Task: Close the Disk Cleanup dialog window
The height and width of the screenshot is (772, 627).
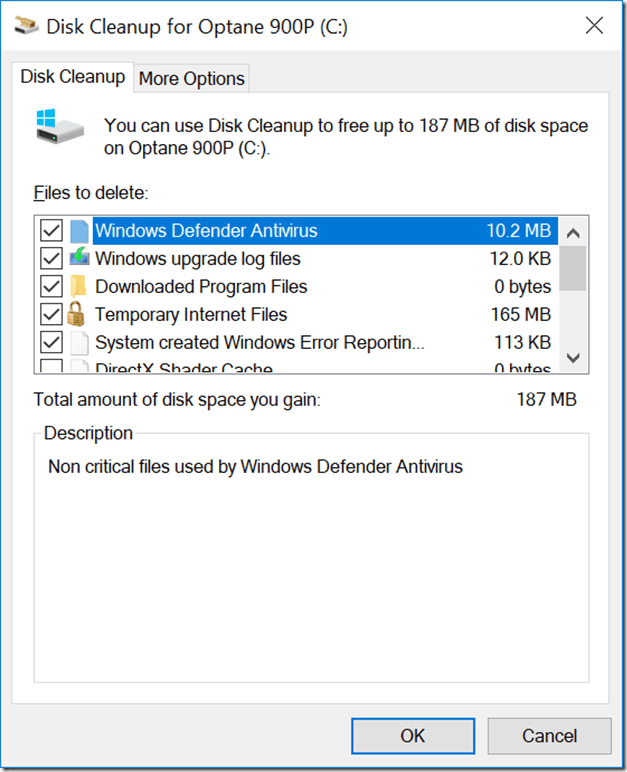Action: (594, 25)
